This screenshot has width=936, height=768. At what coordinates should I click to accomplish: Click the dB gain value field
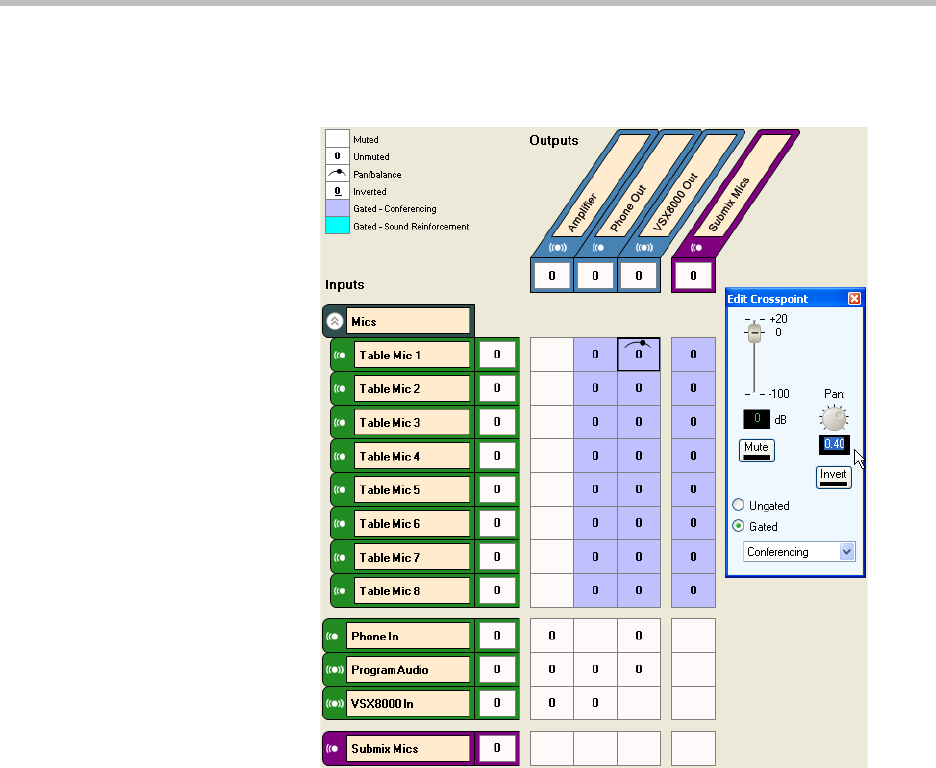757,418
